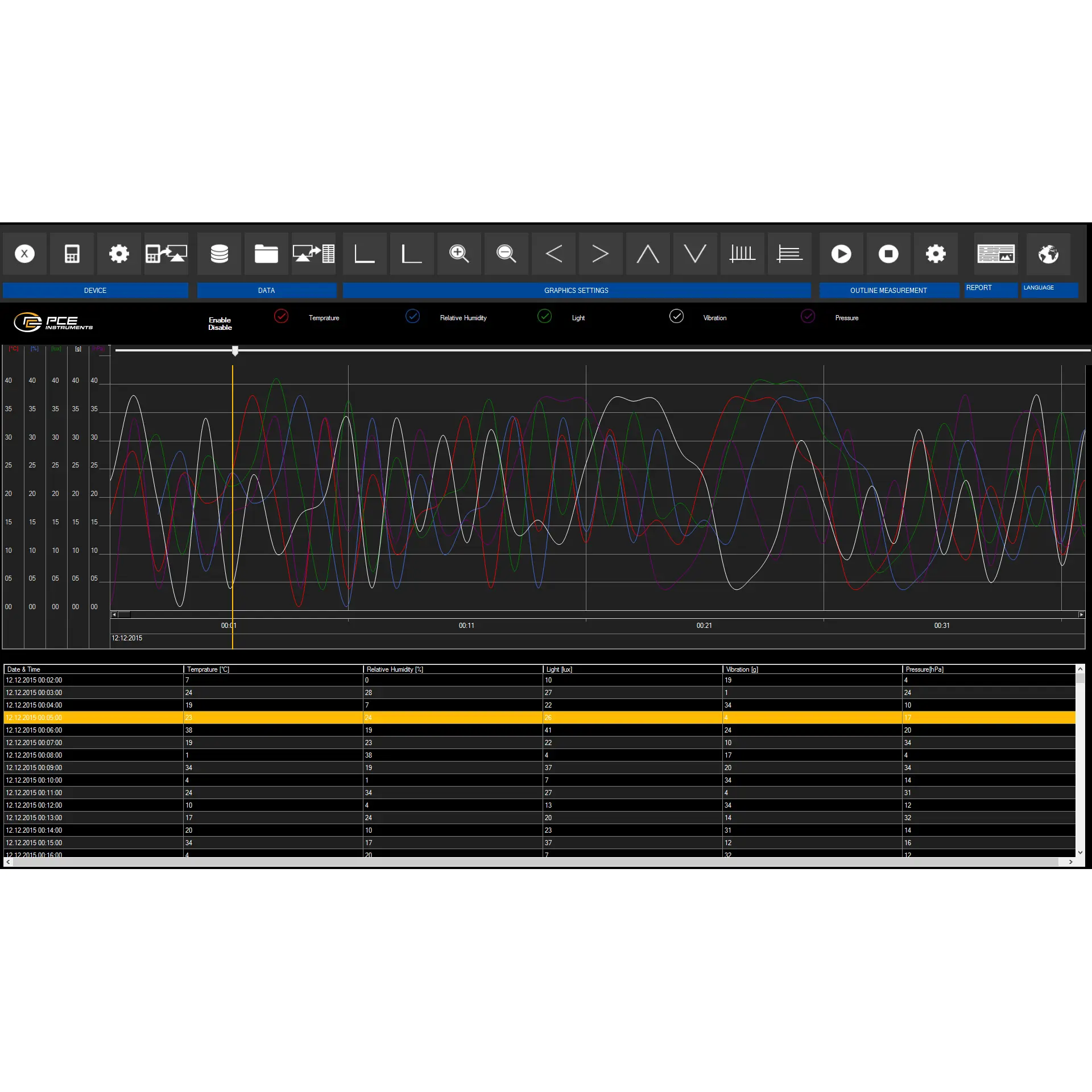The height and width of the screenshot is (1092, 1092).
Task: Click the zoom in magnifier icon
Action: [459, 254]
